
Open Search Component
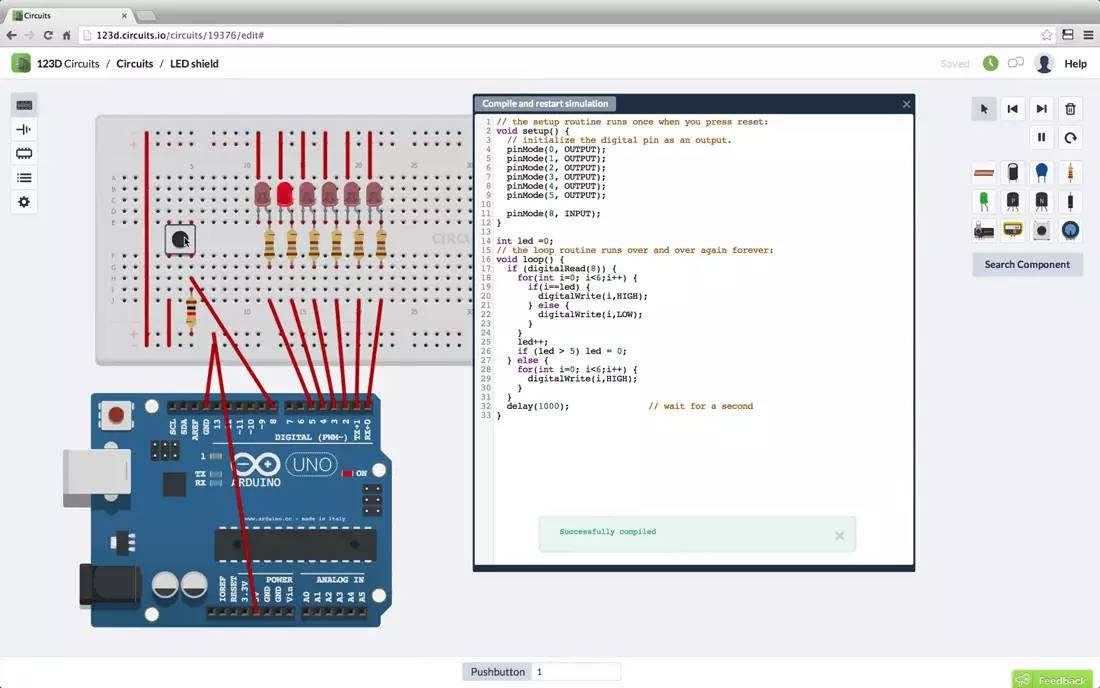(x=1027, y=264)
